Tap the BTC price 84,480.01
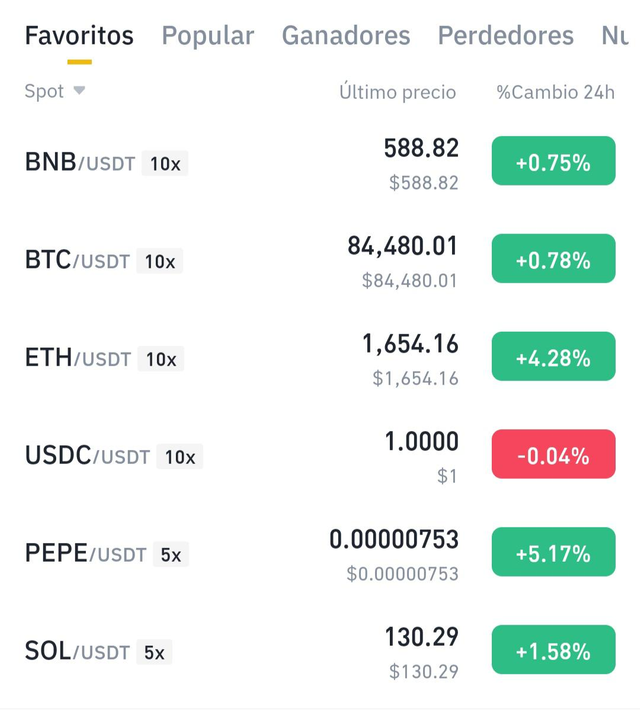 point(402,246)
